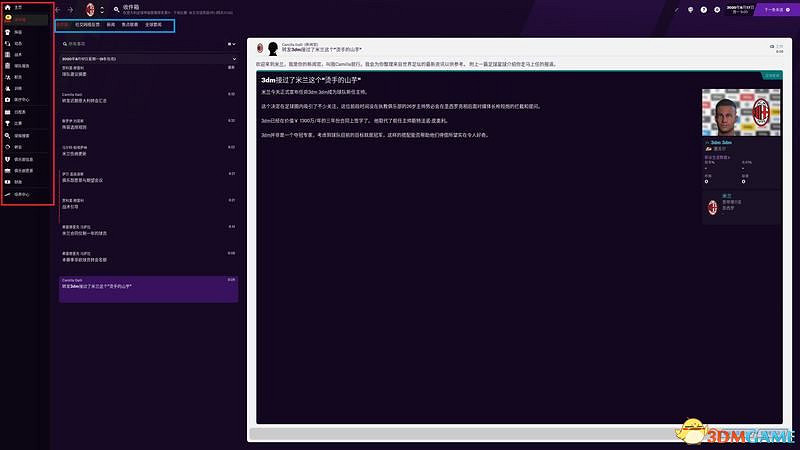Image resolution: width=800 pixels, height=450 pixels.
Task: Select the highlighted Camilla Galli inbox message
Action: pos(148,289)
